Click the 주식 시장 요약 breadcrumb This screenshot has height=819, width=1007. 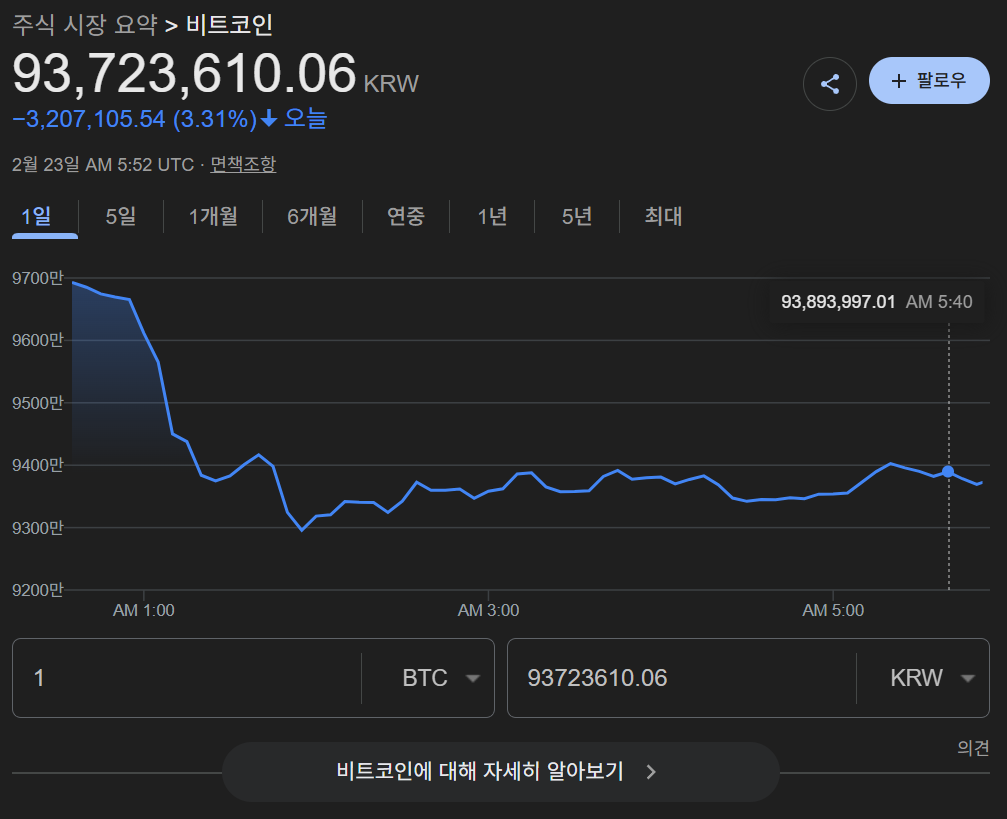pos(85,25)
